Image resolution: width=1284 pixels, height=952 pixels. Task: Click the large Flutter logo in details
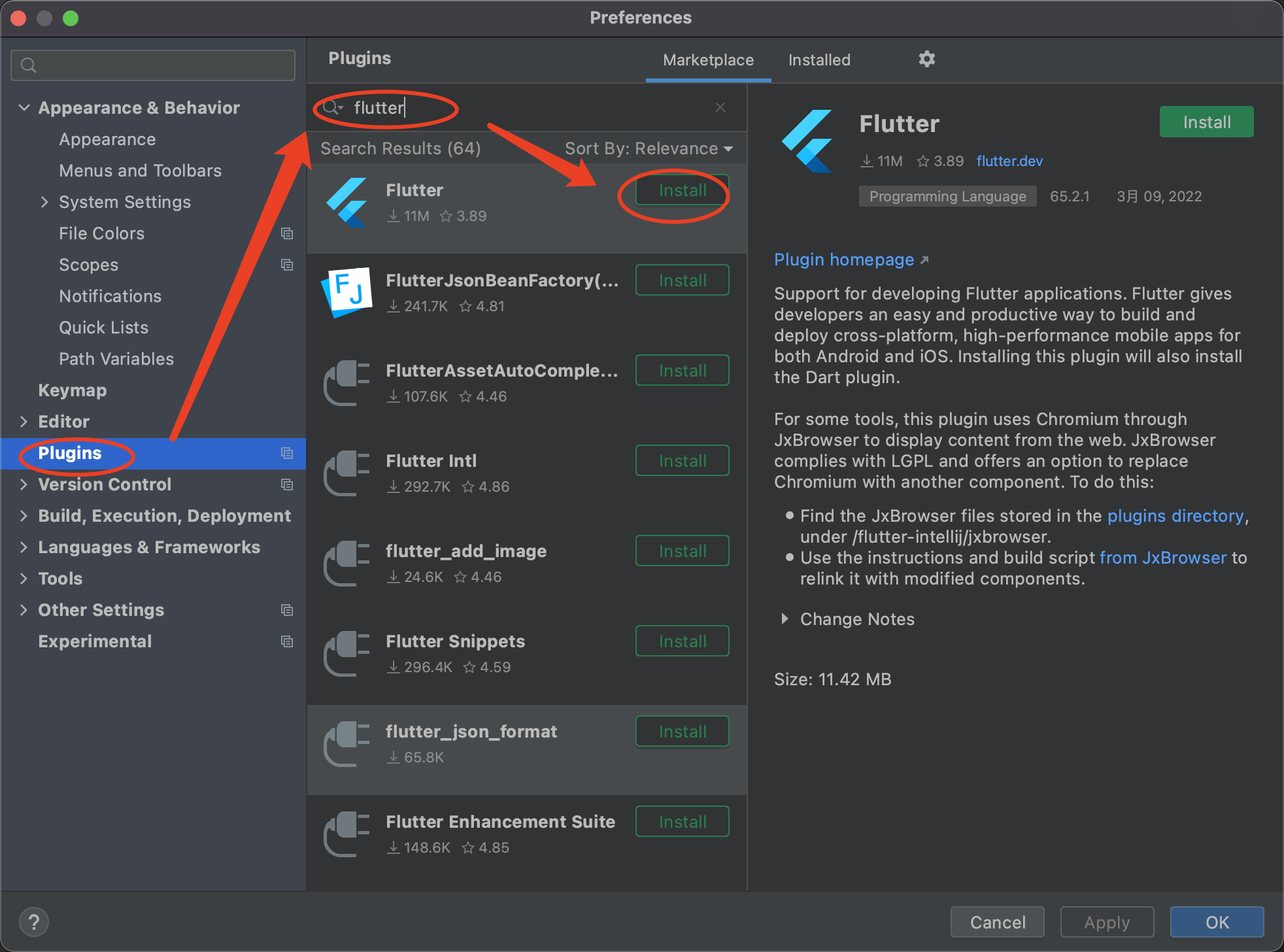pos(808,141)
